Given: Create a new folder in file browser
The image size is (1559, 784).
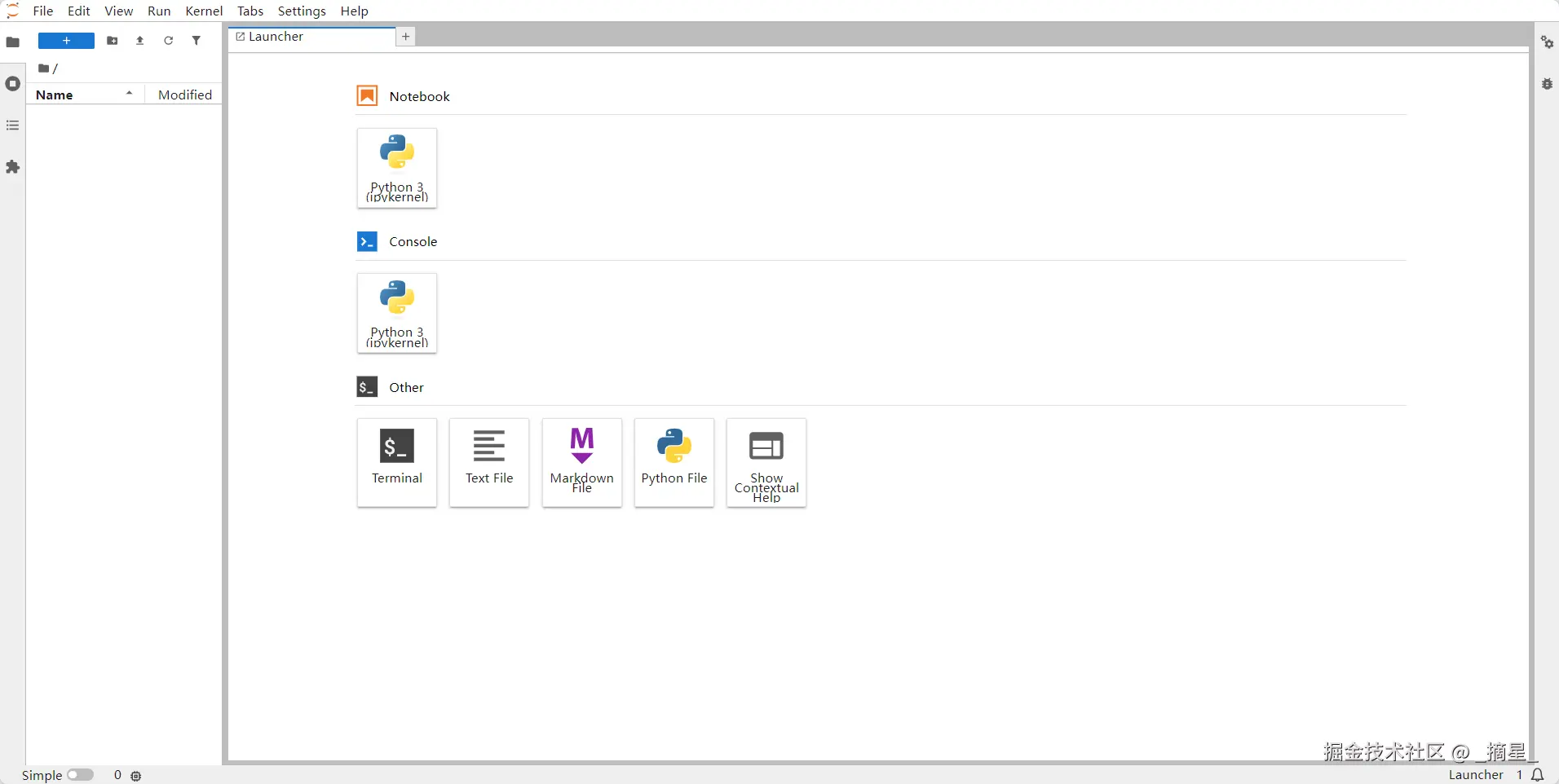Looking at the screenshot, I should [113, 41].
